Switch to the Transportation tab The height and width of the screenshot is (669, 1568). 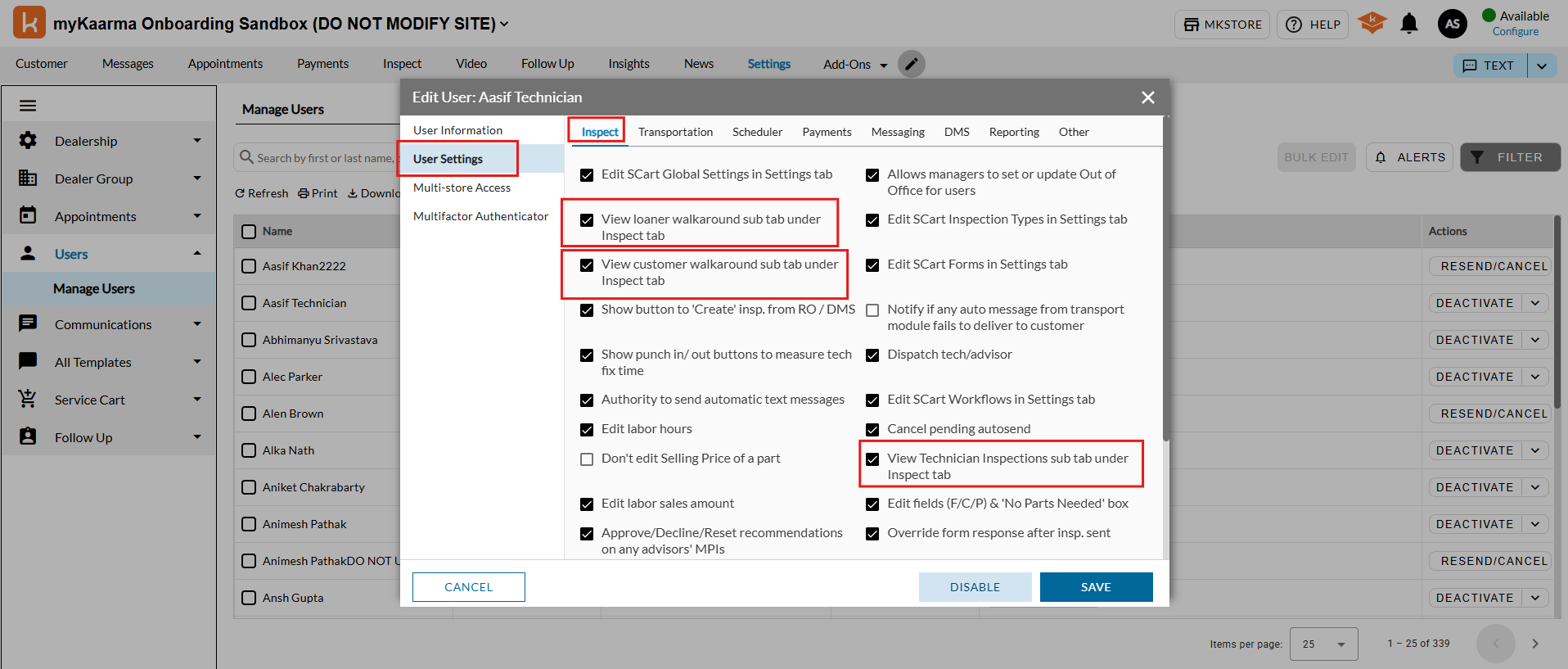675,132
